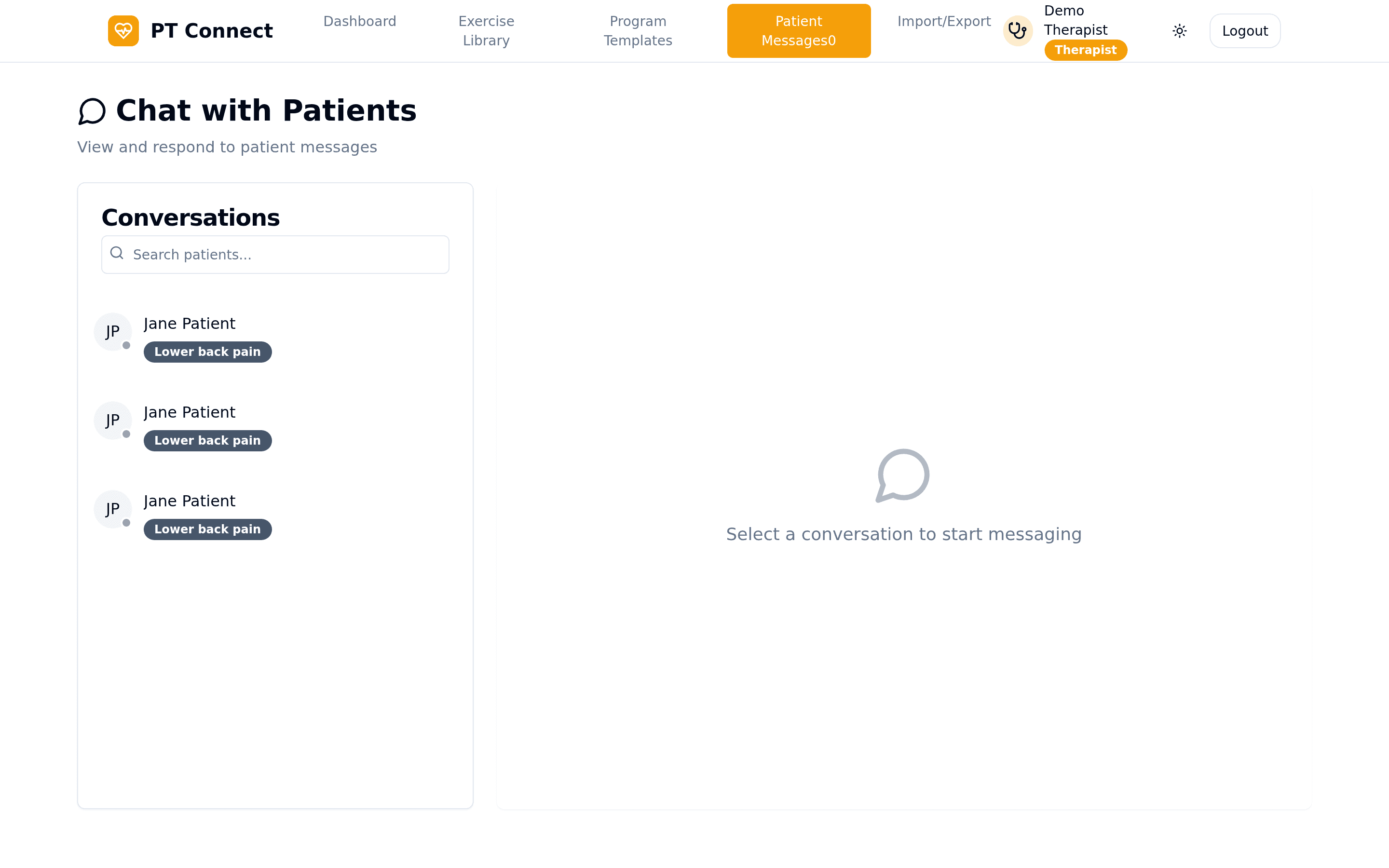Open the Exercise Library page
The image size is (1389, 868).
tap(486, 30)
